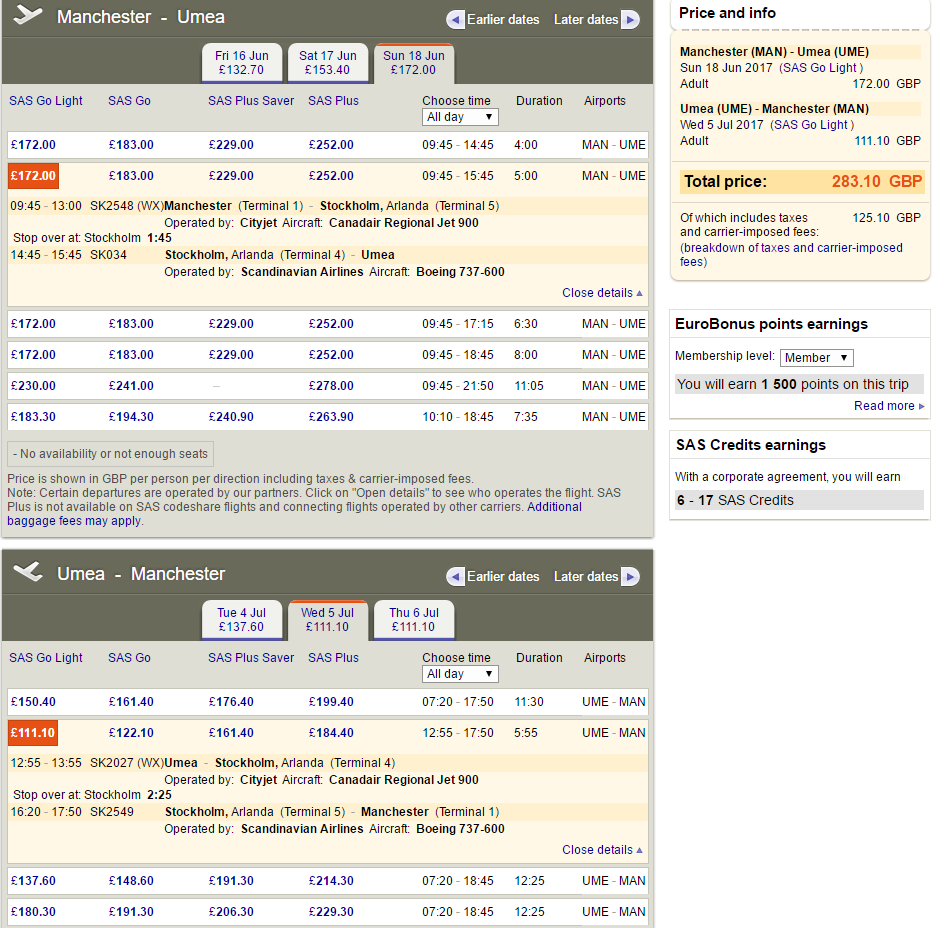The height and width of the screenshot is (928, 940).
Task: Click the outbound SAS Plus Saver column header
Action: pos(251,101)
